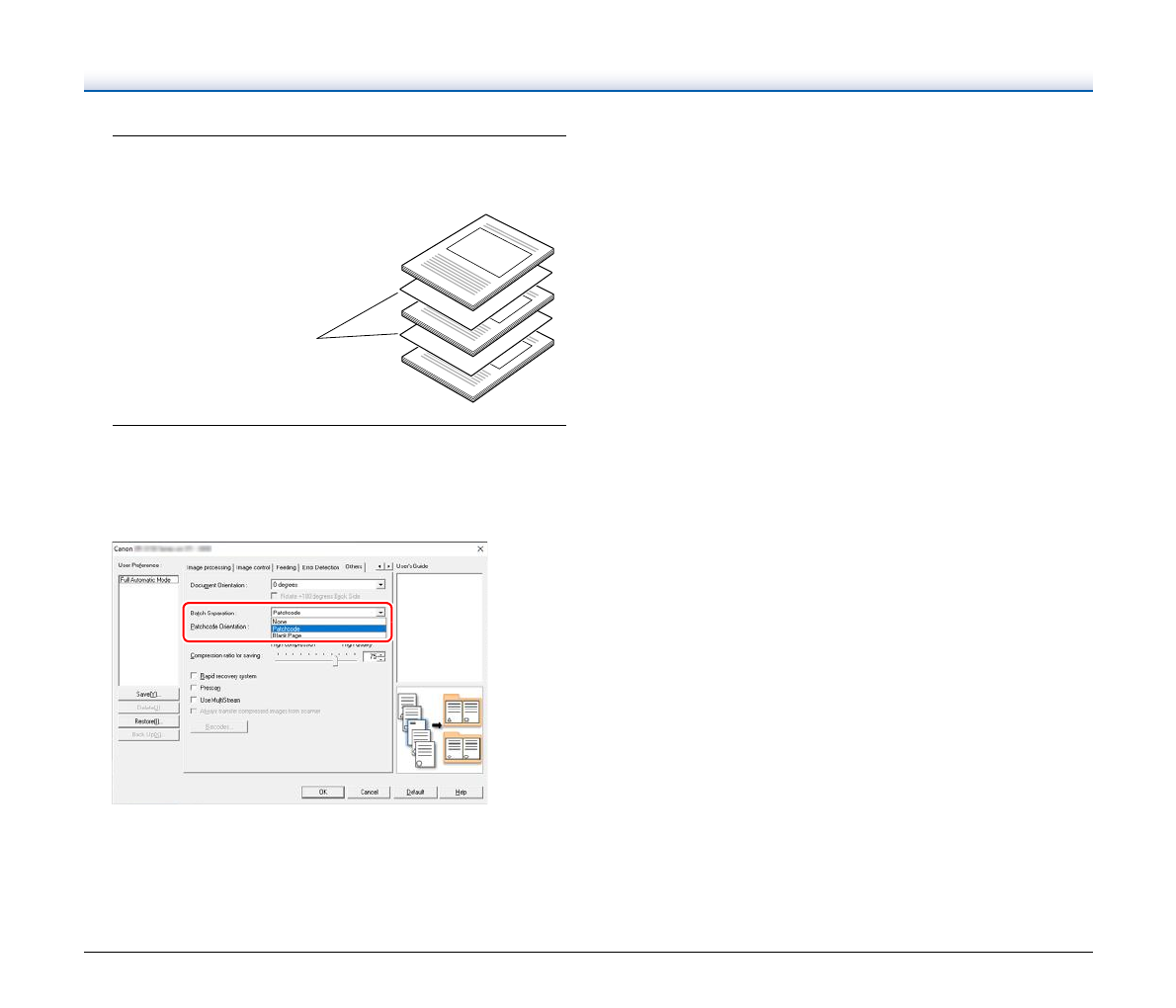Image resolution: width=1176 pixels, height=1008 pixels.
Task: Adjust the compression ratio slider handle
Action: tap(335, 661)
